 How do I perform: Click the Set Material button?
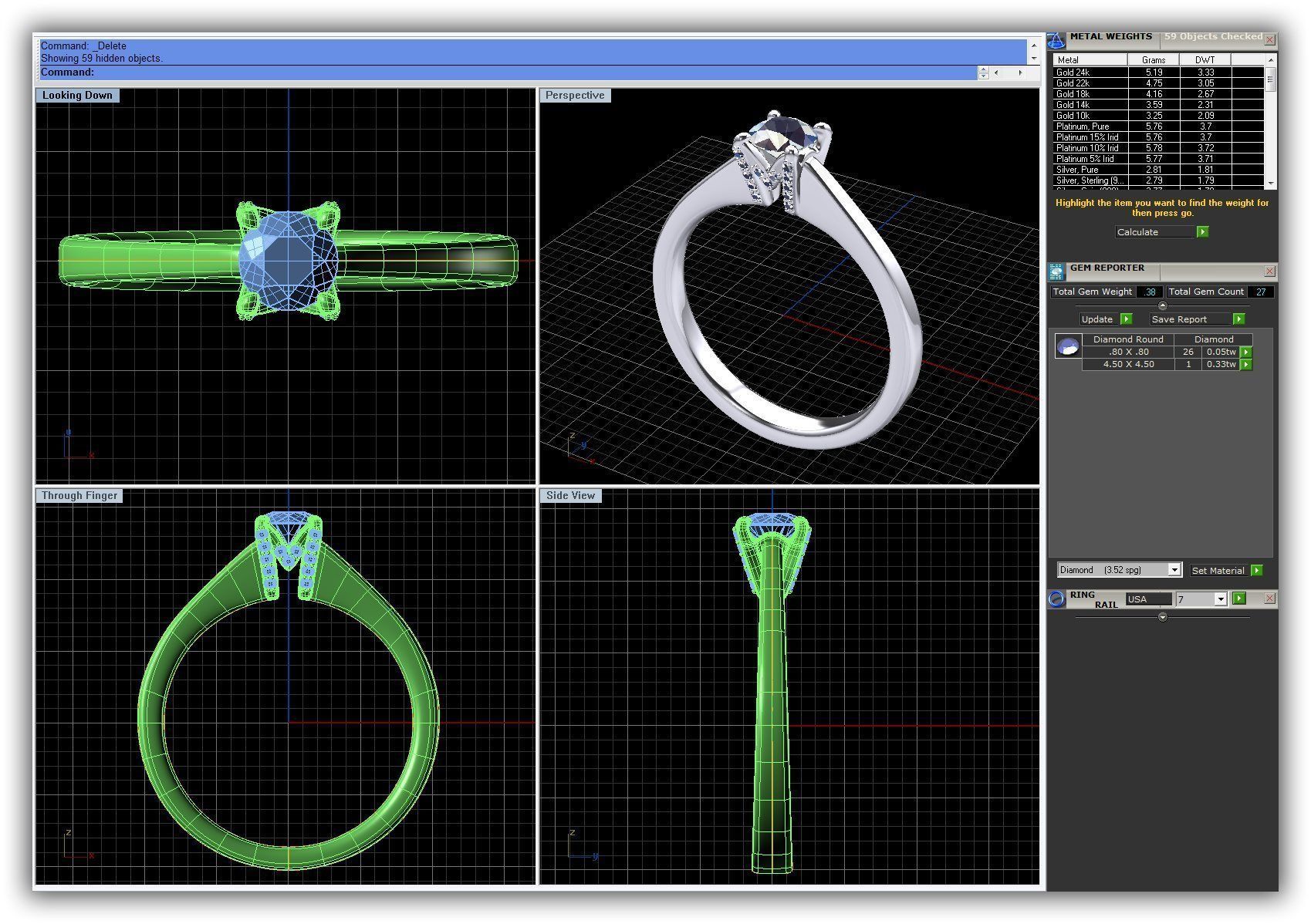coord(1218,571)
